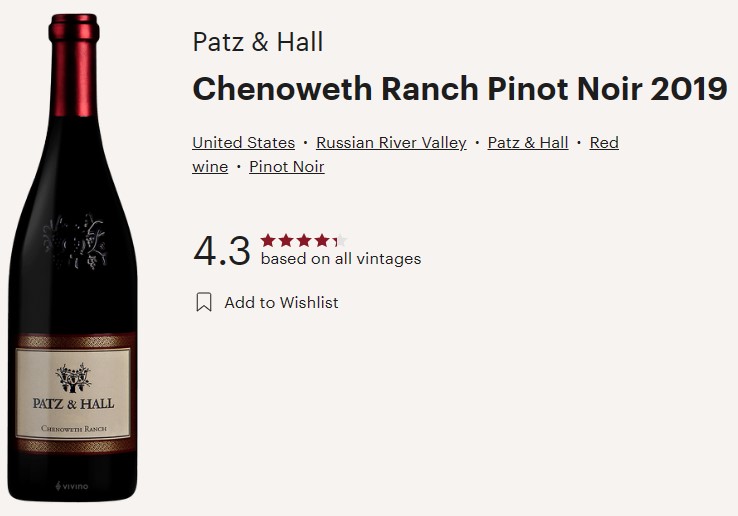Click the Patz & Hall heading above title
Viewport: 738px width, 516px height.
[257, 43]
